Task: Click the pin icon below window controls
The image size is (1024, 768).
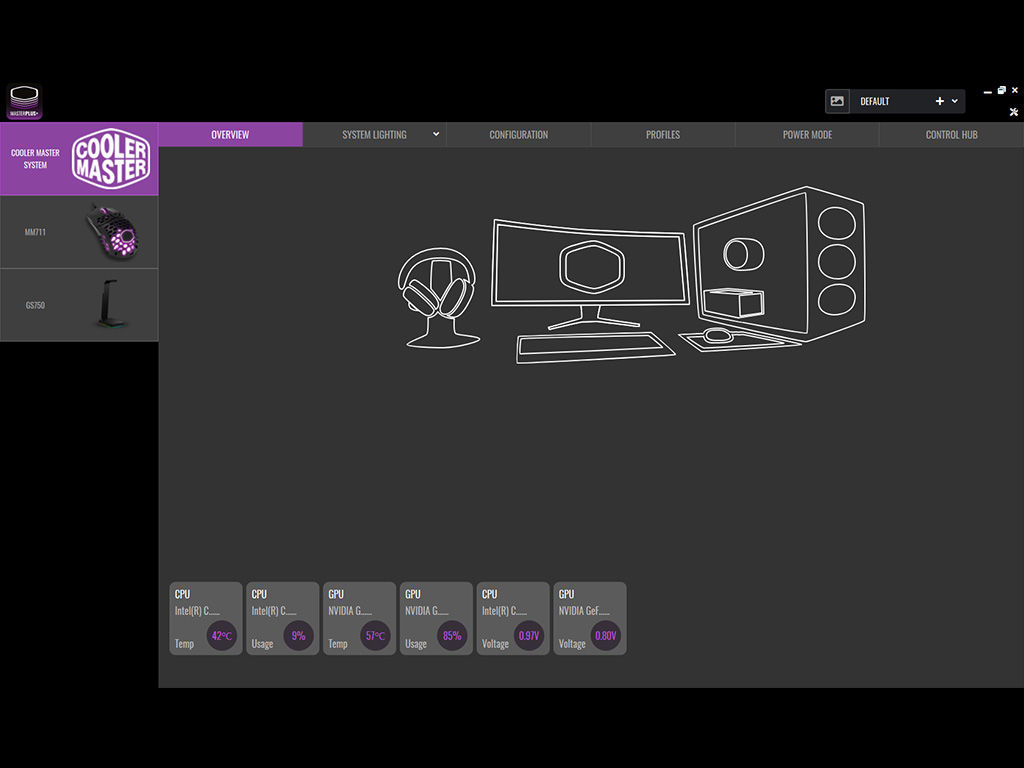Action: (x=1013, y=112)
